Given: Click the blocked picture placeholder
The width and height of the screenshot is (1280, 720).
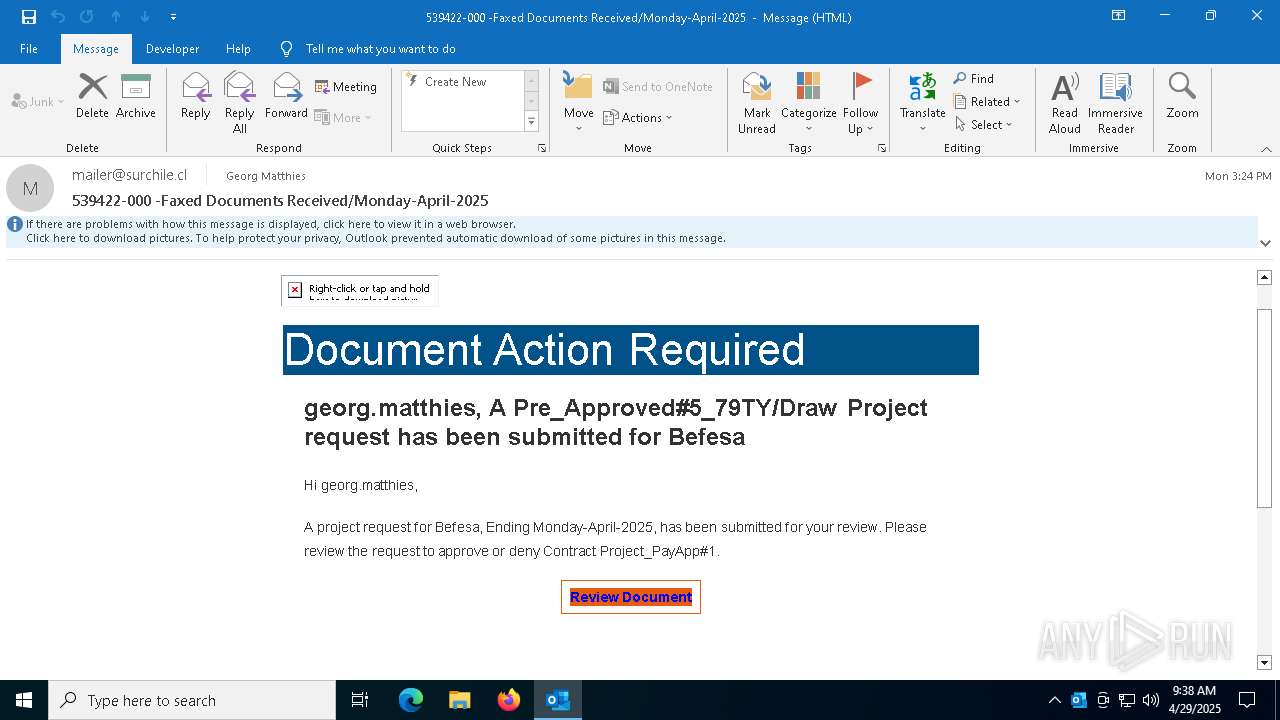Looking at the screenshot, I should click(x=360, y=290).
